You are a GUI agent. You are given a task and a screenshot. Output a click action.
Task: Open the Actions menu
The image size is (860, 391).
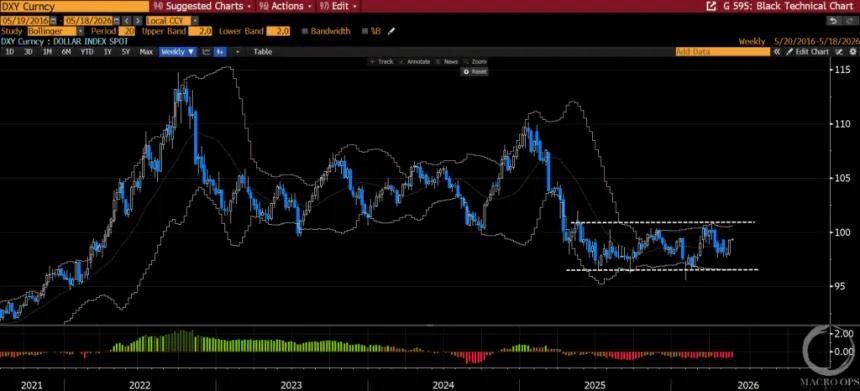pyautogui.click(x=285, y=6)
